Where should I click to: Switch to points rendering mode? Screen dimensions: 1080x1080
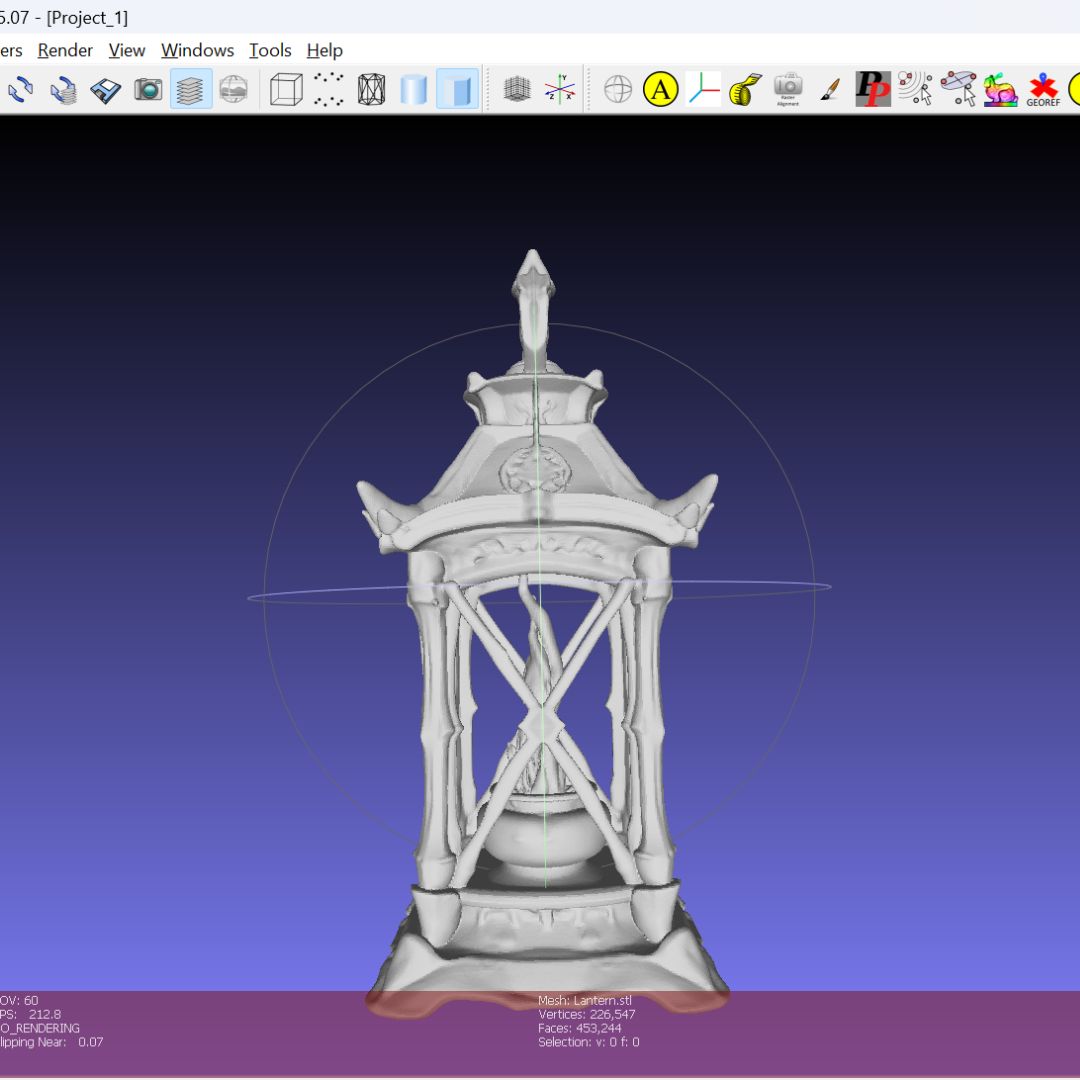[328, 88]
